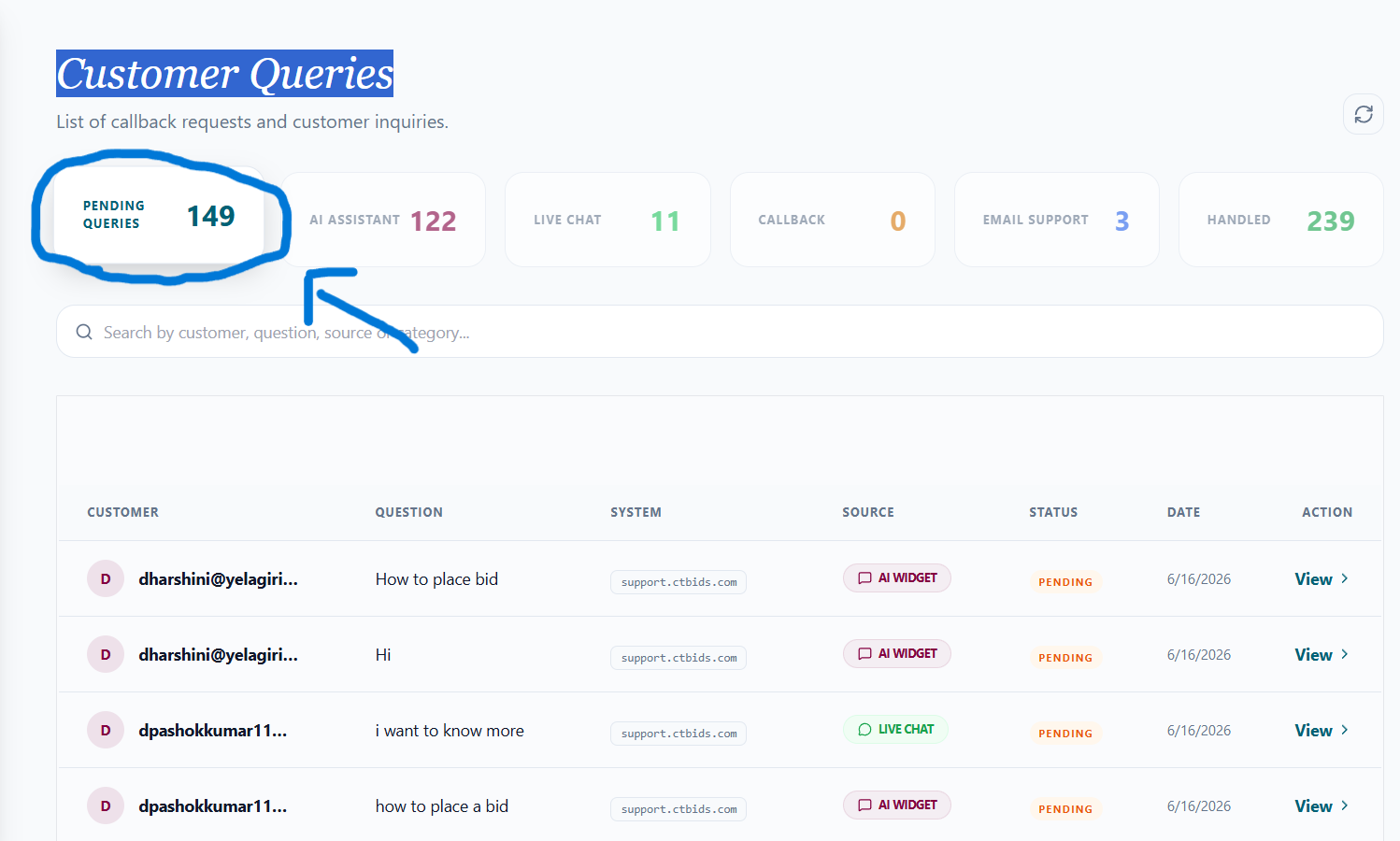The width and height of the screenshot is (1400, 841).
Task: Open View for 'how to place a bid' query
Action: click(1321, 806)
